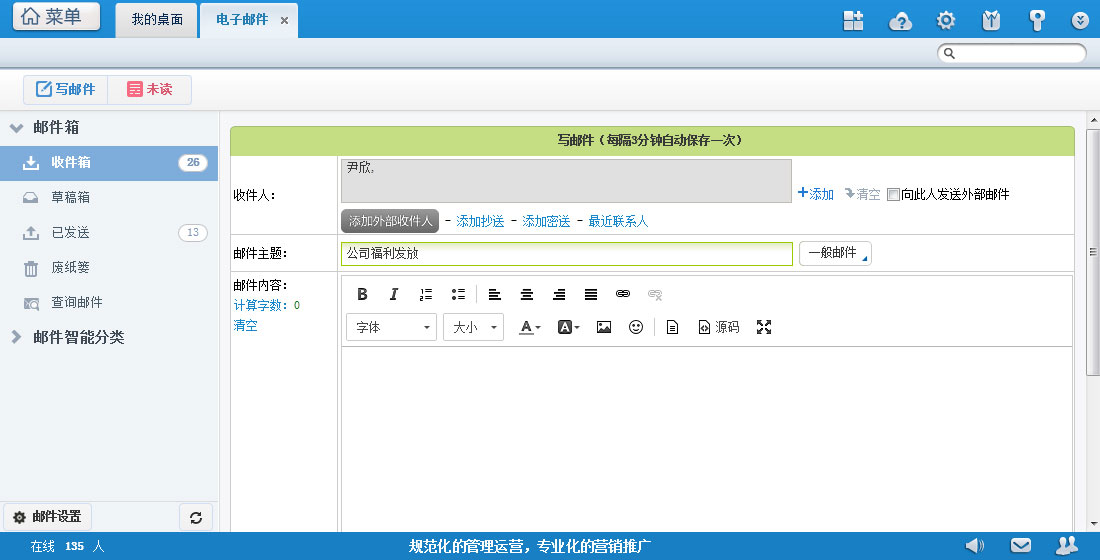Open the 一般邮件 priority dropdown
Screen dimensions: 1100x560
coord(835,253)
